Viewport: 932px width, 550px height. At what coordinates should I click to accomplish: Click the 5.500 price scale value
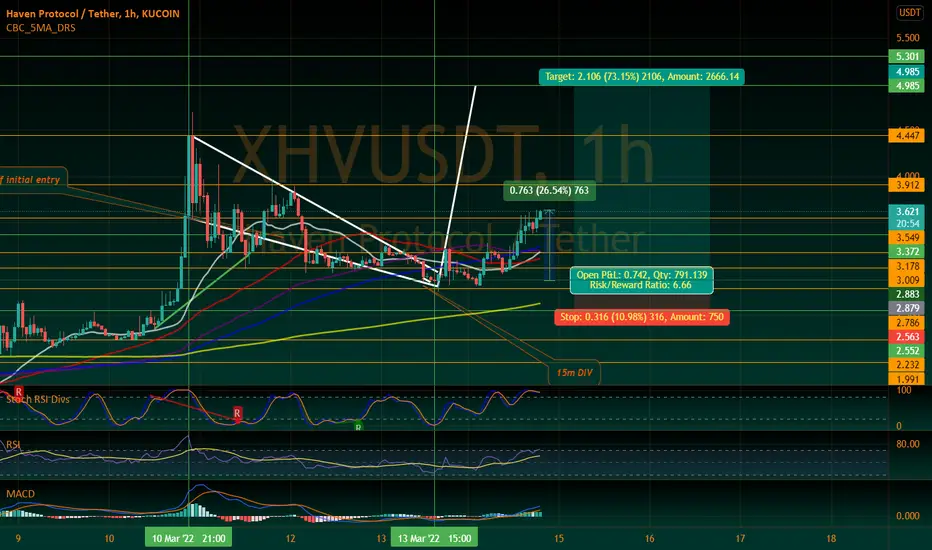908,37
